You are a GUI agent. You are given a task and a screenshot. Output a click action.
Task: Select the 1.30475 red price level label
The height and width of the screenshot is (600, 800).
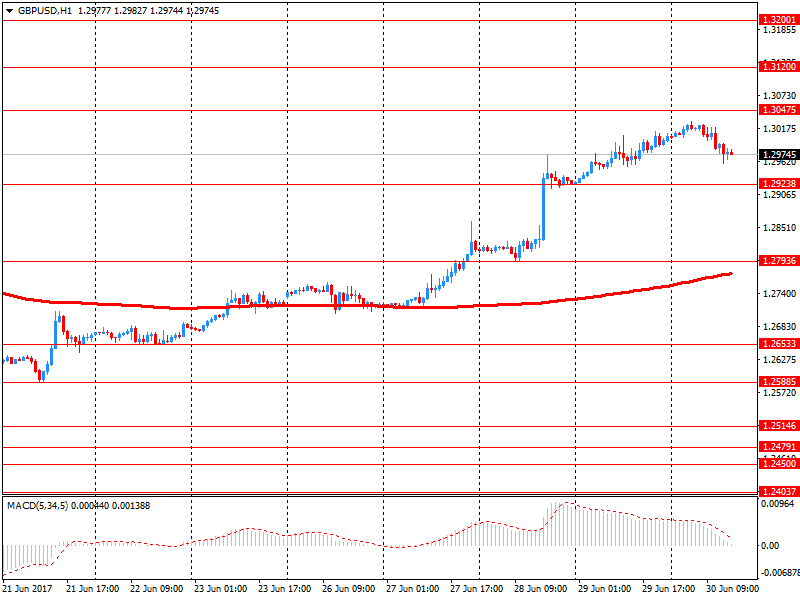(779, 110)
